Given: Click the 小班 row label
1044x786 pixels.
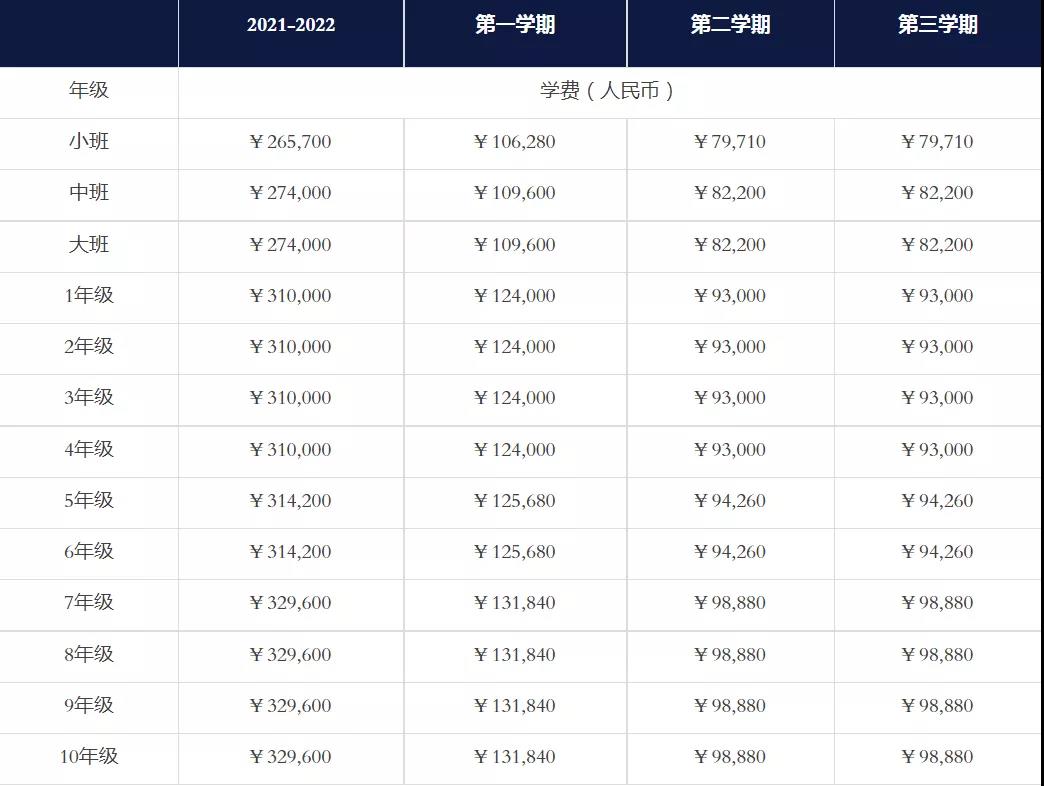Looking at the screenshot, I should [89, 141].
